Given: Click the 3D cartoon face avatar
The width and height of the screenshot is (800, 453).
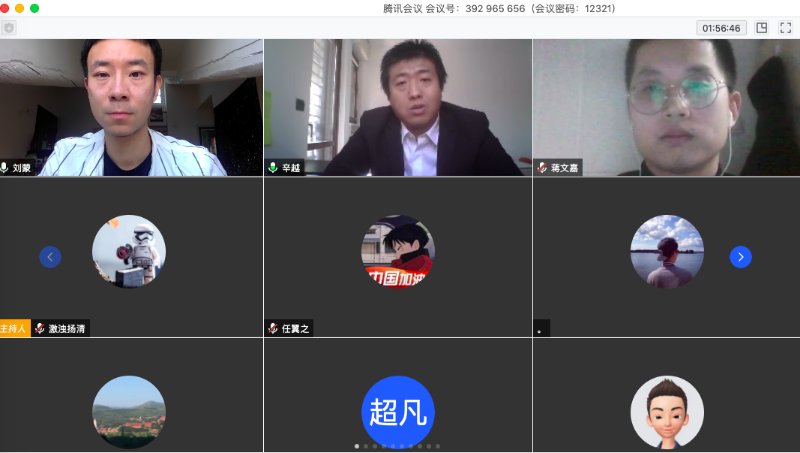Looking at the screenshot, I should tap(667, 411).
